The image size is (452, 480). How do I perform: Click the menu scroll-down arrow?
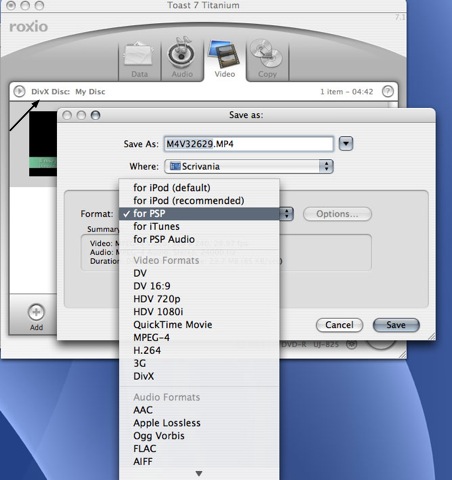pyautogui.click(x=199, y=474)
